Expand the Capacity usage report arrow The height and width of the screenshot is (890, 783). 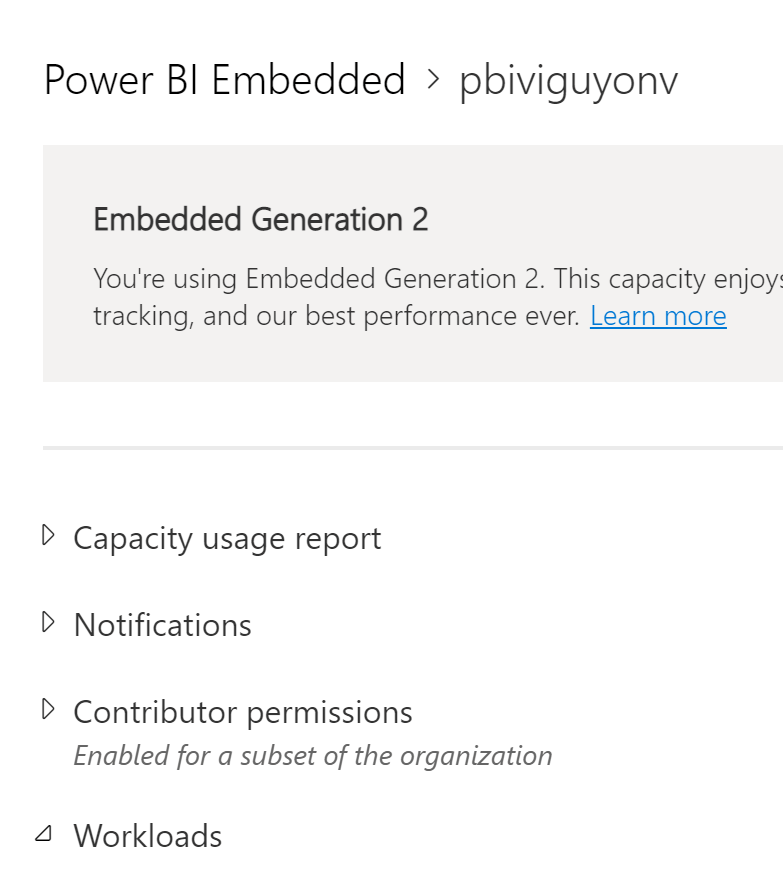click(47, 537)
